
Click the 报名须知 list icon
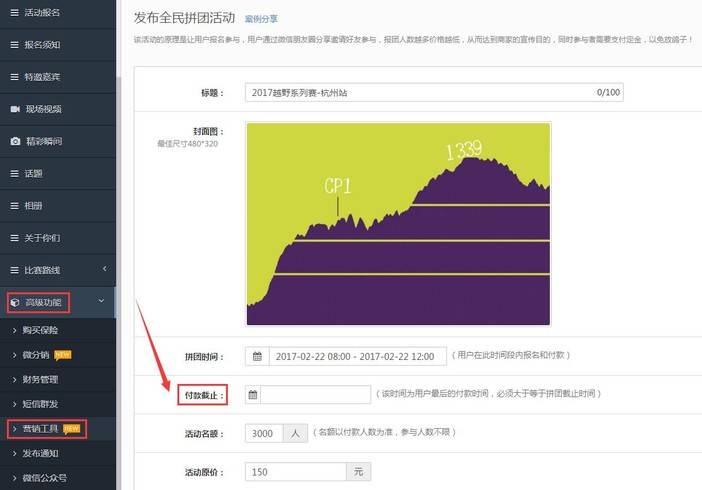click(x=15, y=45)
